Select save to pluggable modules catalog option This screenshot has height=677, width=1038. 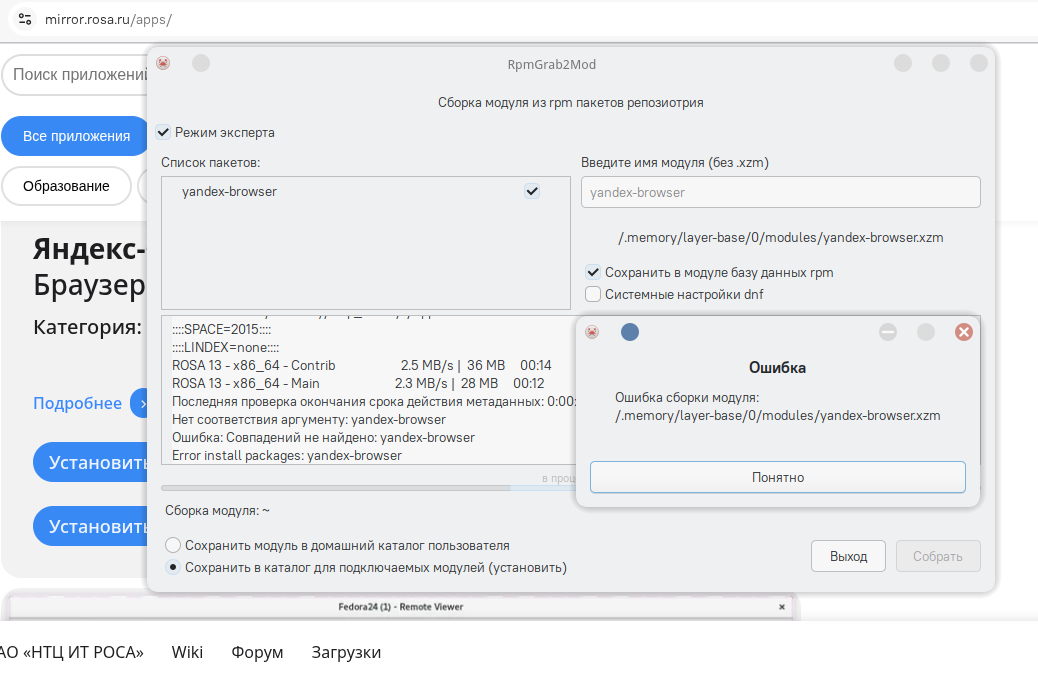click(x=173, y=568)
